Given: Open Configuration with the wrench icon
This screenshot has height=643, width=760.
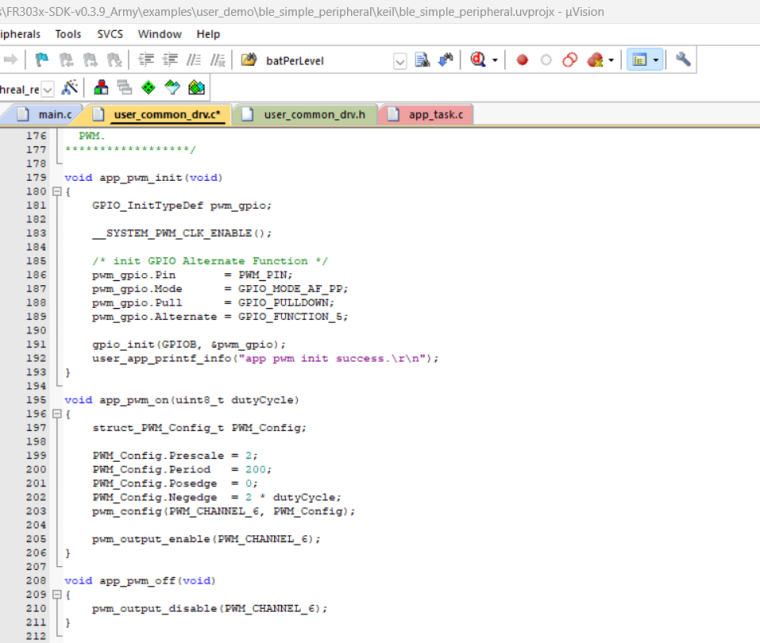Looking at the screenshot, I should (683, 60).
